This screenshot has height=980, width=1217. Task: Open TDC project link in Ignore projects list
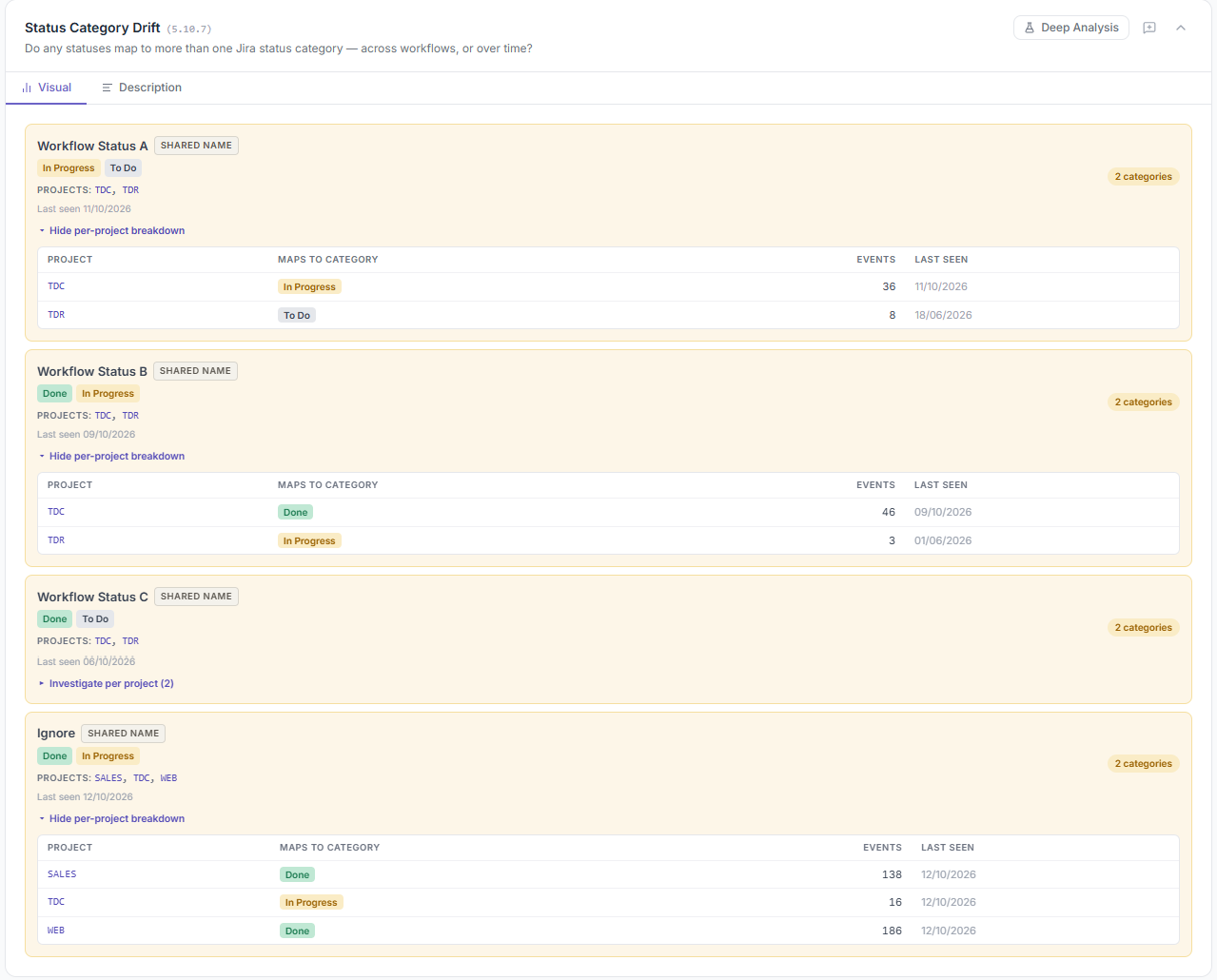pyautogui.click(x=142, y=778)
